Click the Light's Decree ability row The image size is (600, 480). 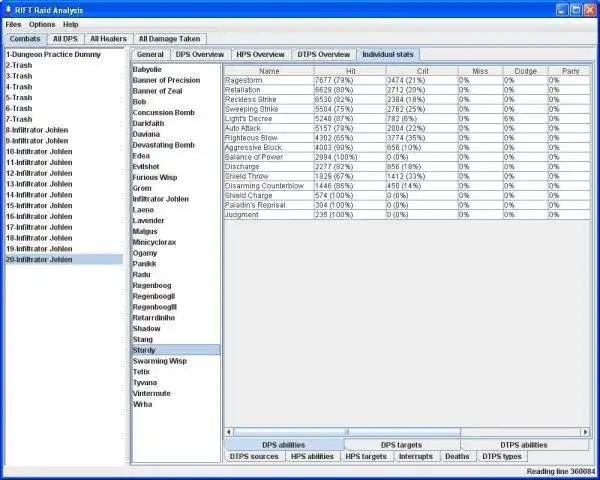click(x=407, y=119)
